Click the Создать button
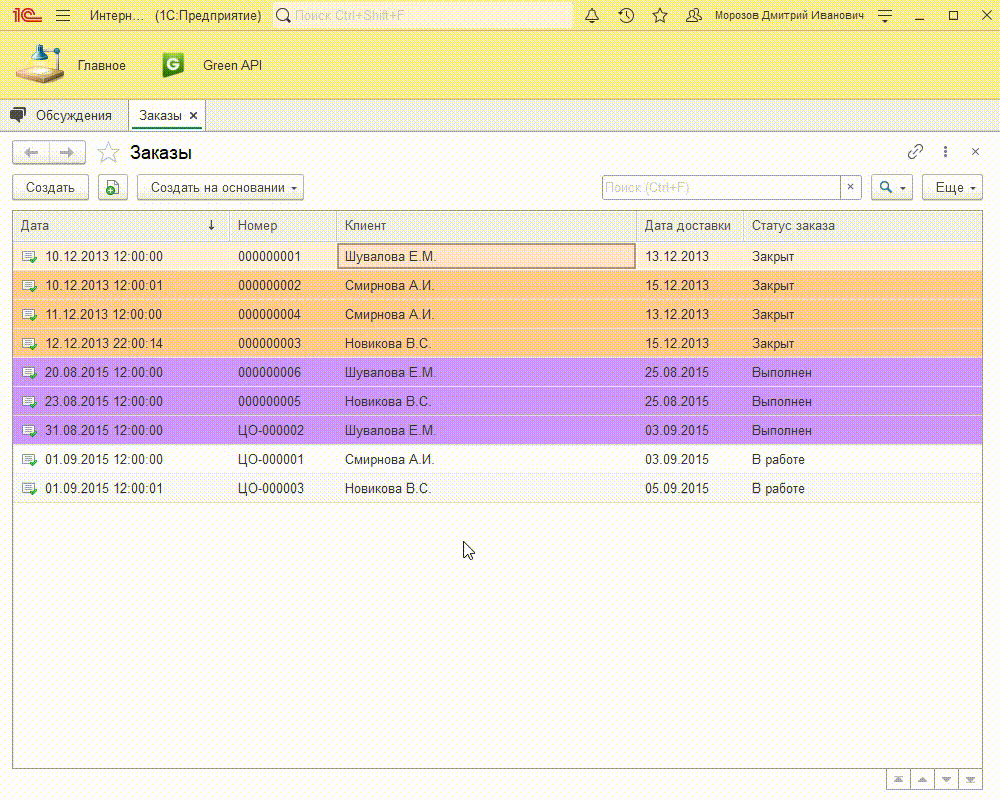The width and height of the screenshot is (1000, 800). pyautogui.click(x=50, y=187)
